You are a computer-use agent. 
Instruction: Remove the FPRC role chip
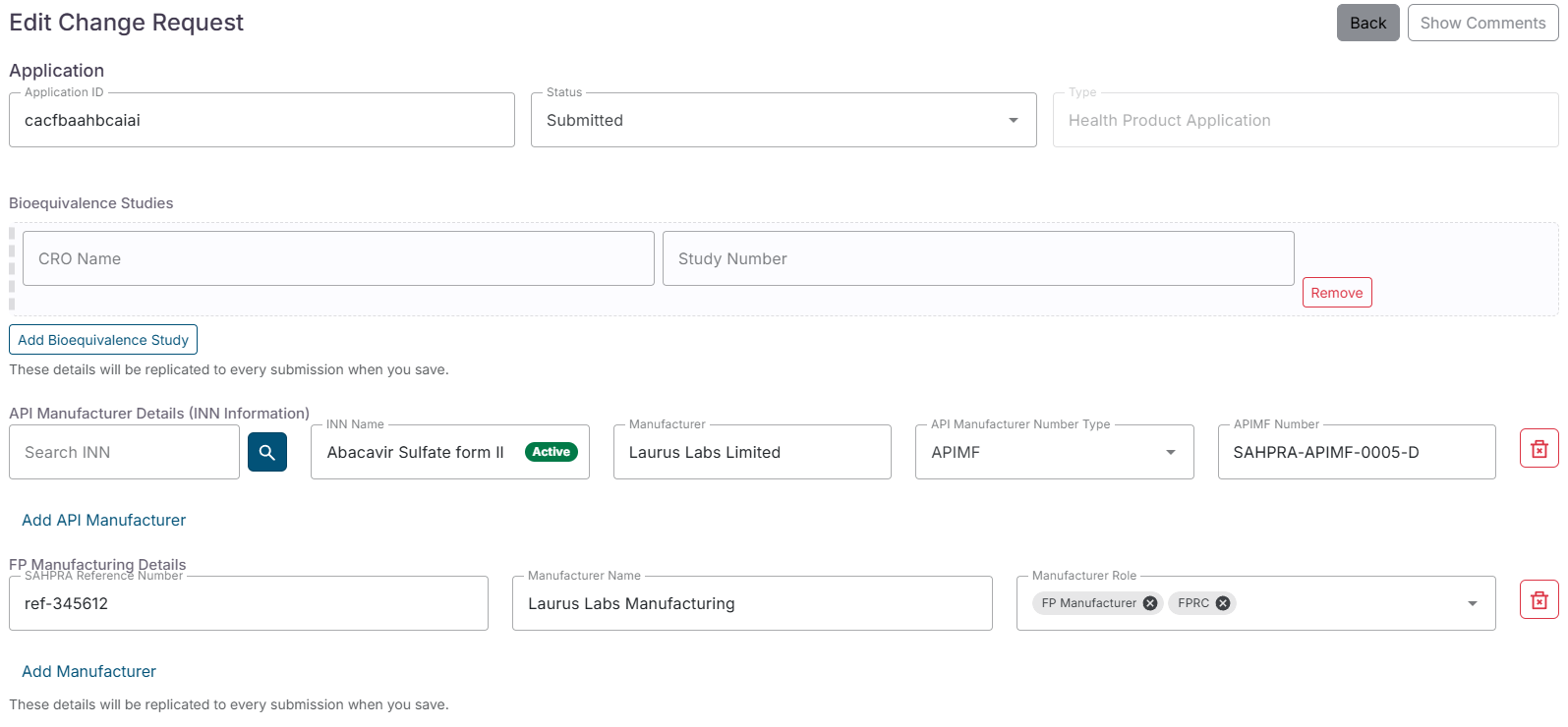1223,603
